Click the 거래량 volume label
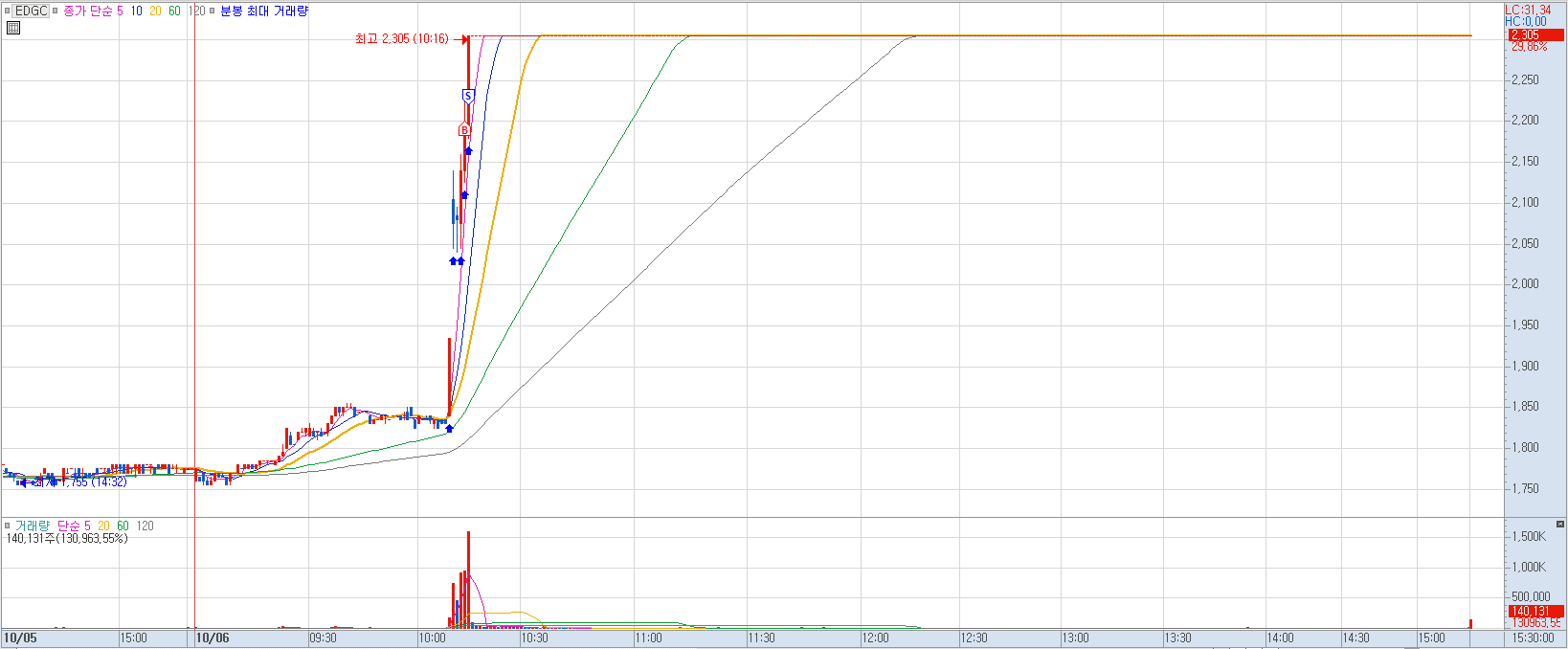The width and height of the screenshot is (1568, 649). pos(32,526)
